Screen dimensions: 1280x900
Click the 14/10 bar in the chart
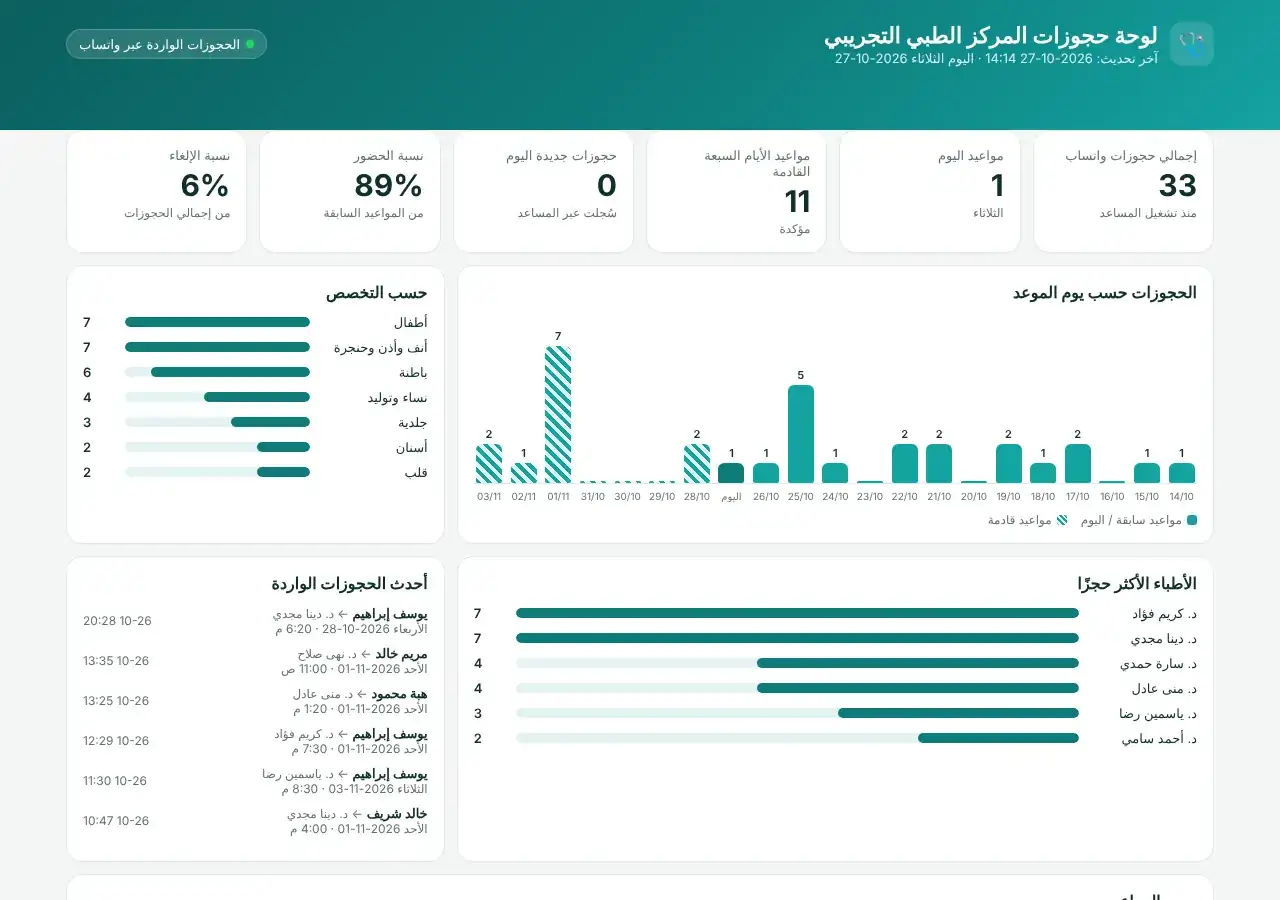[x=1182, y=474]
